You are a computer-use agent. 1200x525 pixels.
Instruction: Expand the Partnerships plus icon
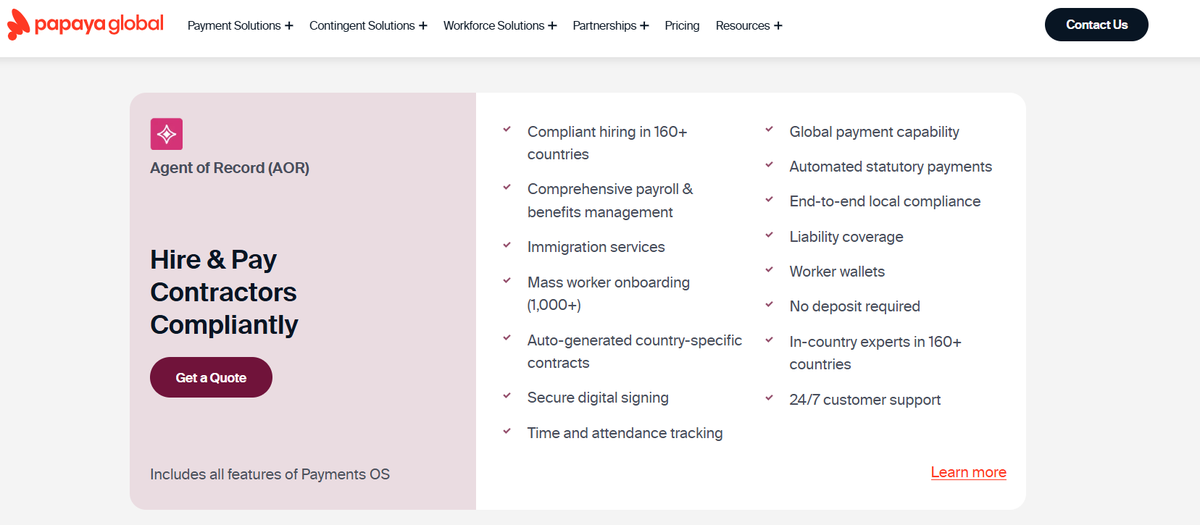click(644, 26)
